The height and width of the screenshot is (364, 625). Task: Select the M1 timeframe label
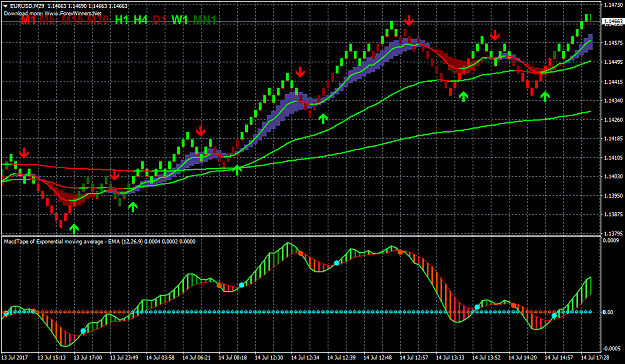[x=28, y=20]
